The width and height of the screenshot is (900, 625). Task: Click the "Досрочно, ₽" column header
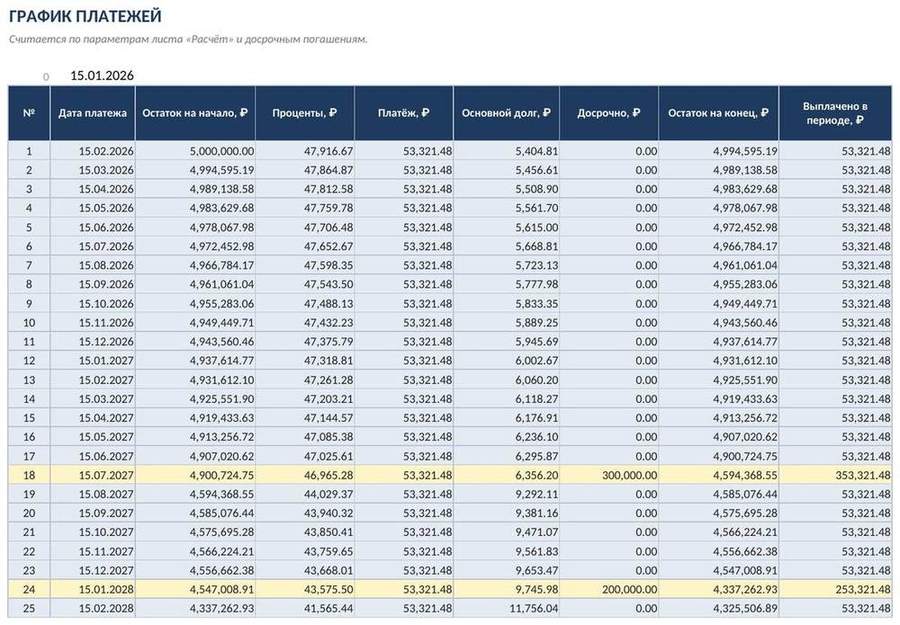coord(609,113)
